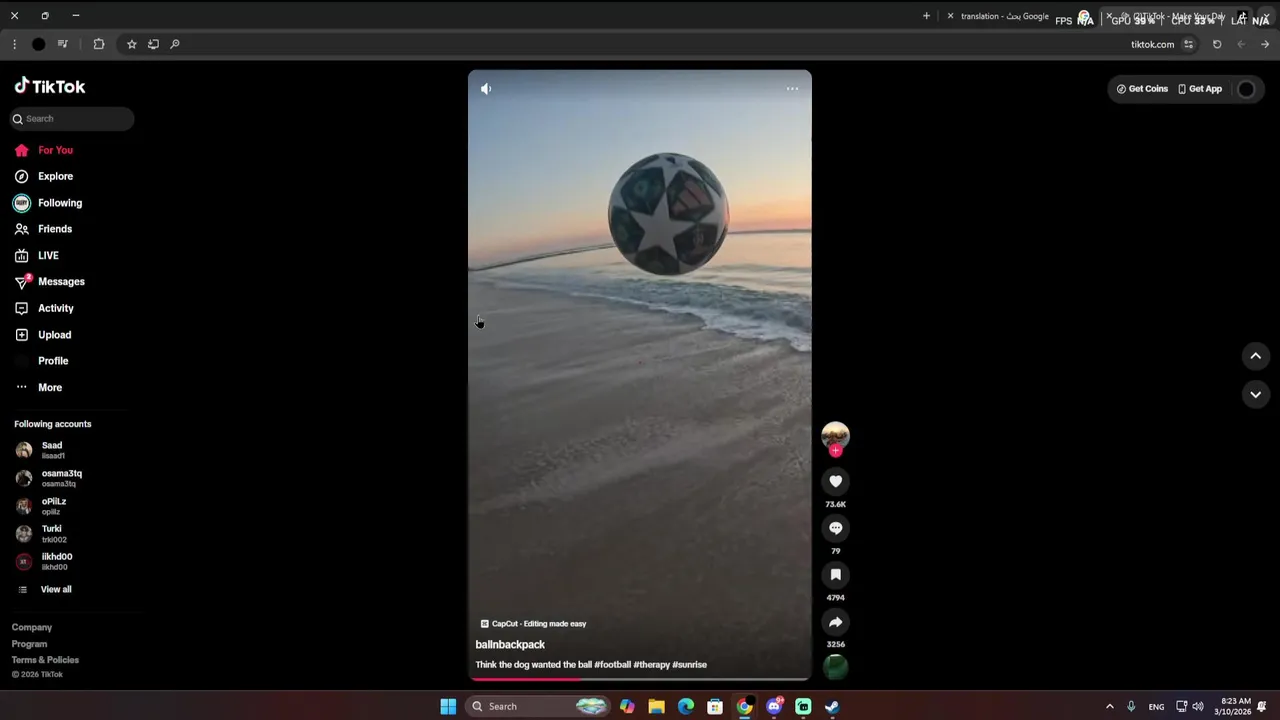1280x720 pixels.
Task: Click the zoom magnifier icon in toolbar
Action: point(175,44)
